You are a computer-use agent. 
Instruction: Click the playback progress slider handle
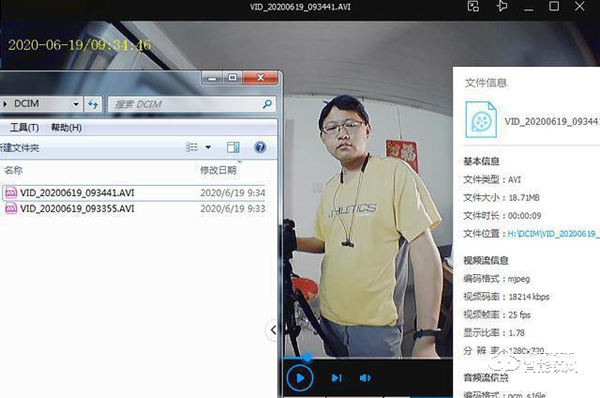[307, 358]
